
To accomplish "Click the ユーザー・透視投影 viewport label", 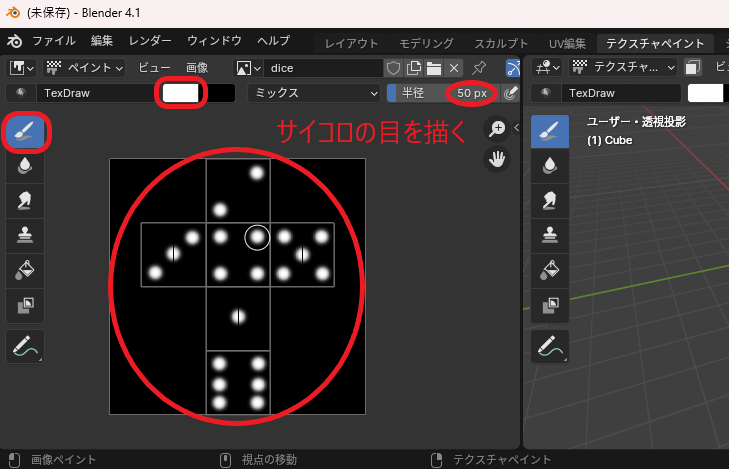I will 636,122.
